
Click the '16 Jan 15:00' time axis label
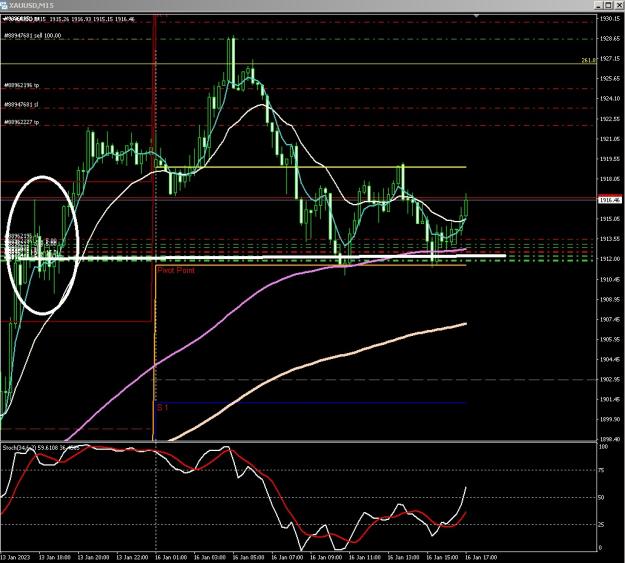click(442, 557)
